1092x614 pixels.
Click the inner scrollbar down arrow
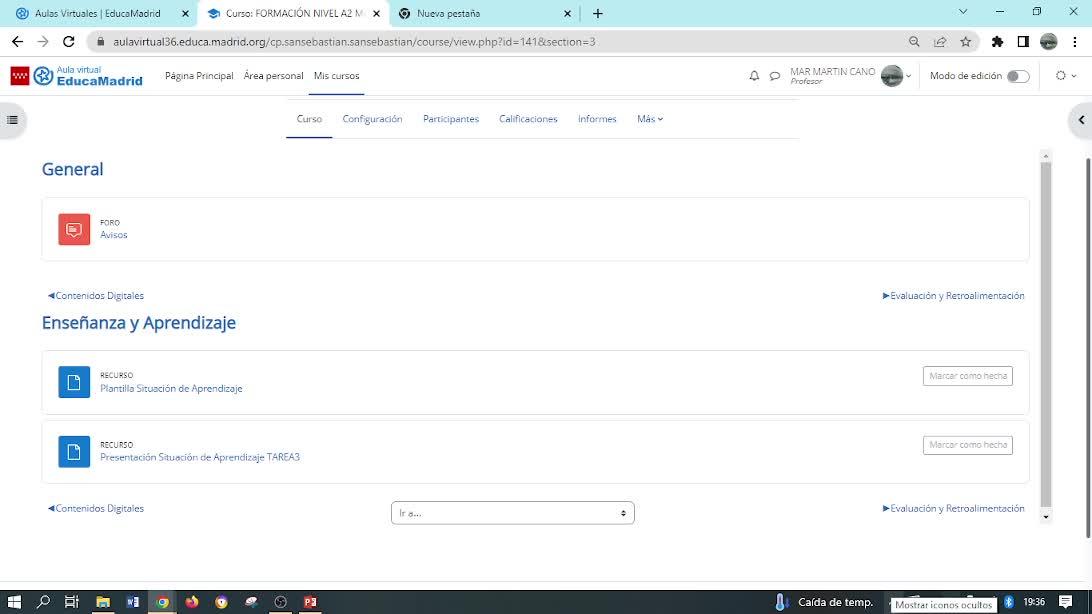(x=1045, y=517)
